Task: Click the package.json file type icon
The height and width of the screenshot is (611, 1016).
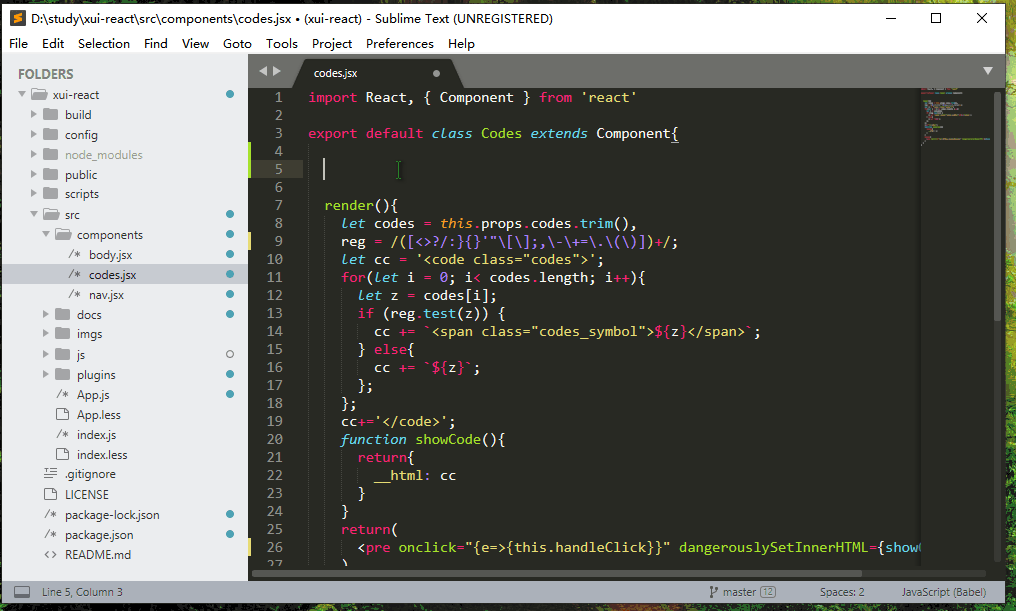Action: [x=51, y=535]
